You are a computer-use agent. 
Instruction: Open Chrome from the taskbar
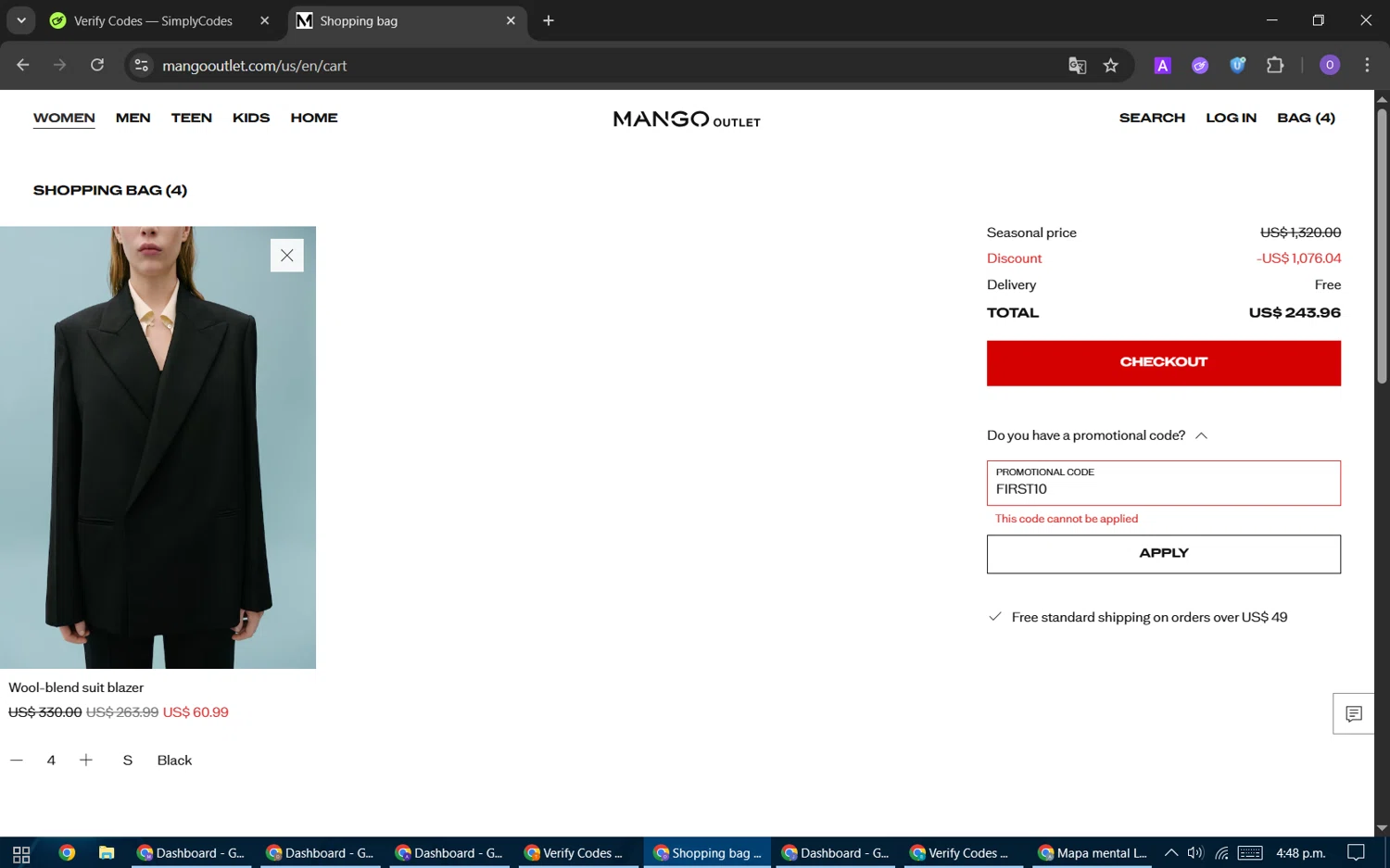(x=67, y=853)
